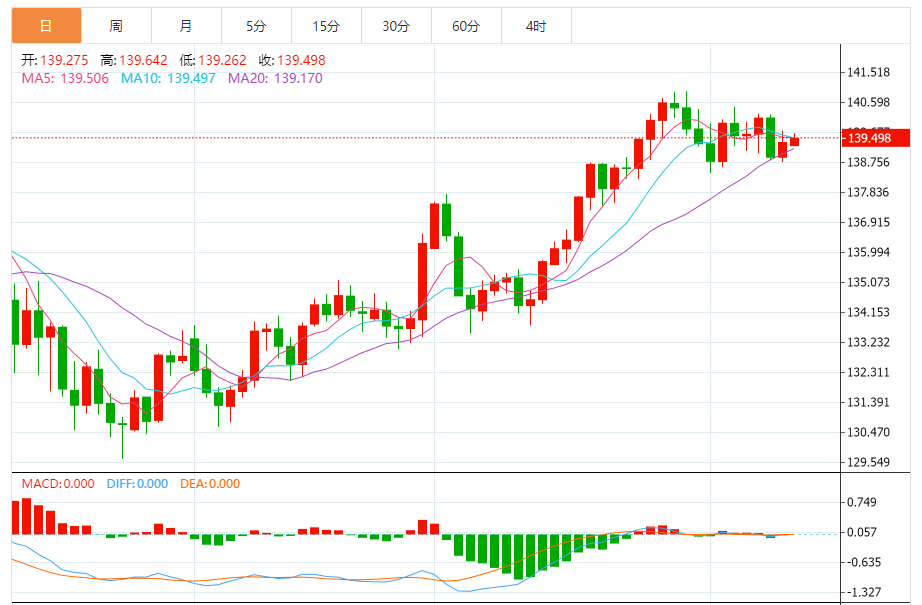Click the 131.391 price axis label
This screenshot has width=922, height=605.
868,402
